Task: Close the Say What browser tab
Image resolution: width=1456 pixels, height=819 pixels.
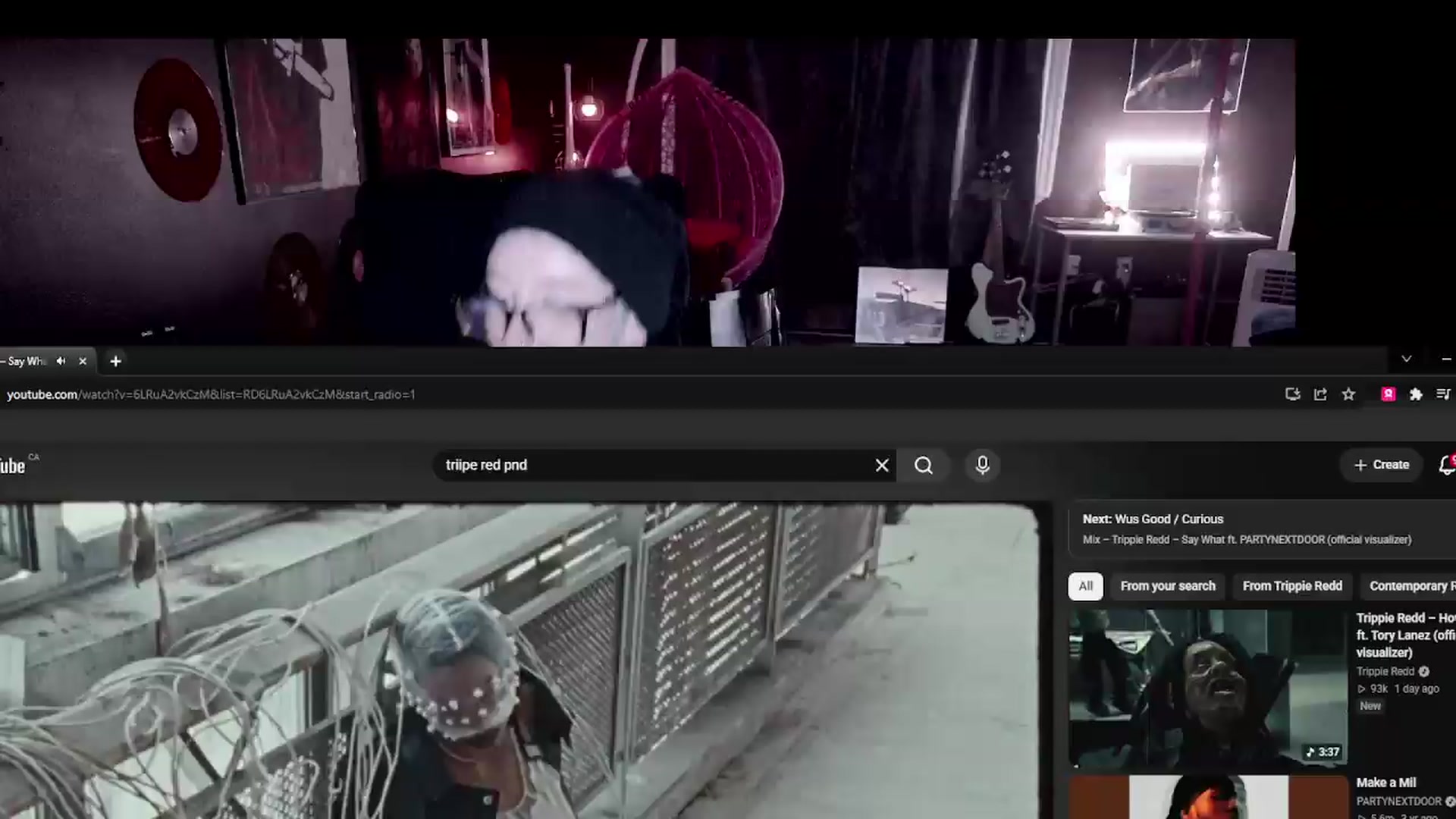Action: (x=83, y=361)
